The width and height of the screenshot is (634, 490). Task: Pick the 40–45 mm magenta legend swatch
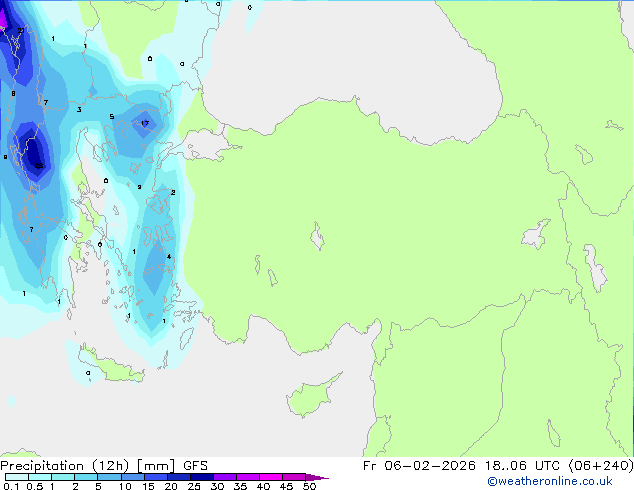(271, 477)
